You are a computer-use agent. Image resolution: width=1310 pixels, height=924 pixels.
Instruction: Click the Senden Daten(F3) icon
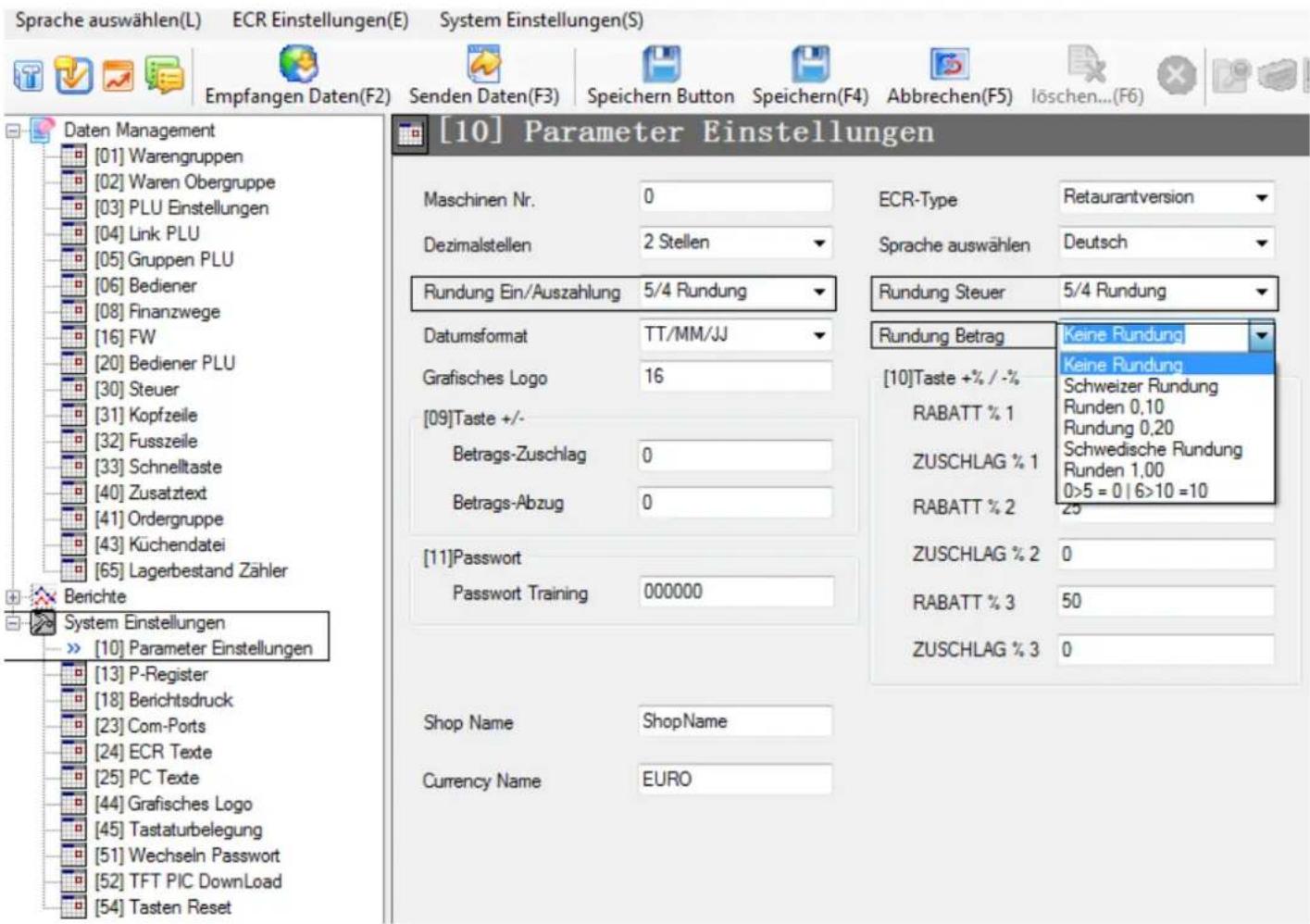click(x=484, y=64)
